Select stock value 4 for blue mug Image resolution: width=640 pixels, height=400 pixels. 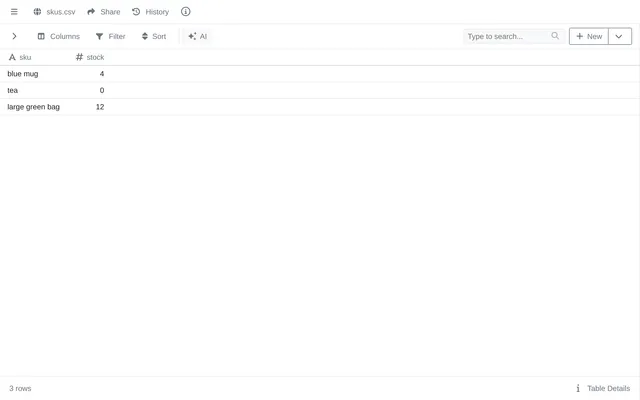pos(102,74)
